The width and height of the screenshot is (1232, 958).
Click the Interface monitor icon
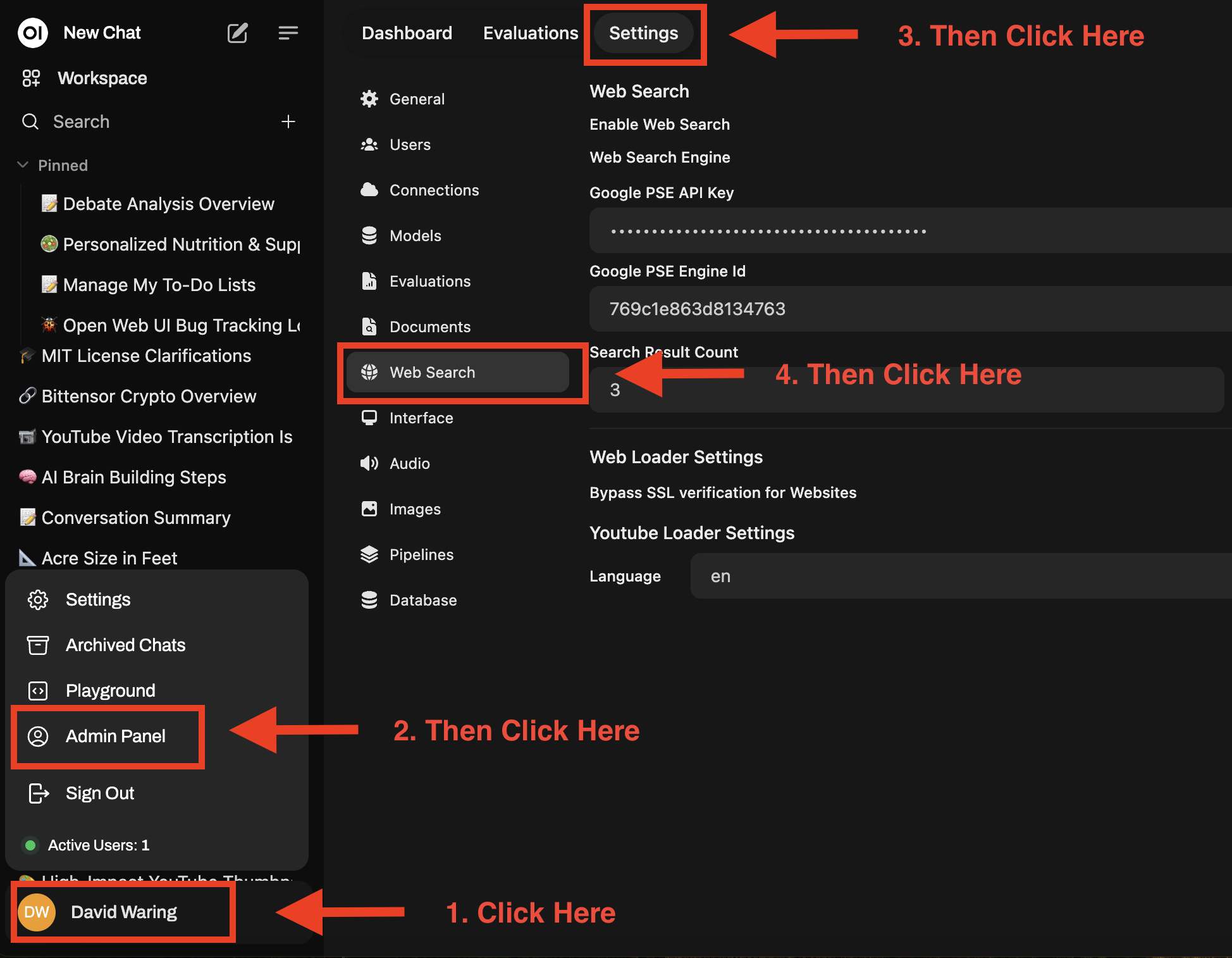tap(369, 418)
